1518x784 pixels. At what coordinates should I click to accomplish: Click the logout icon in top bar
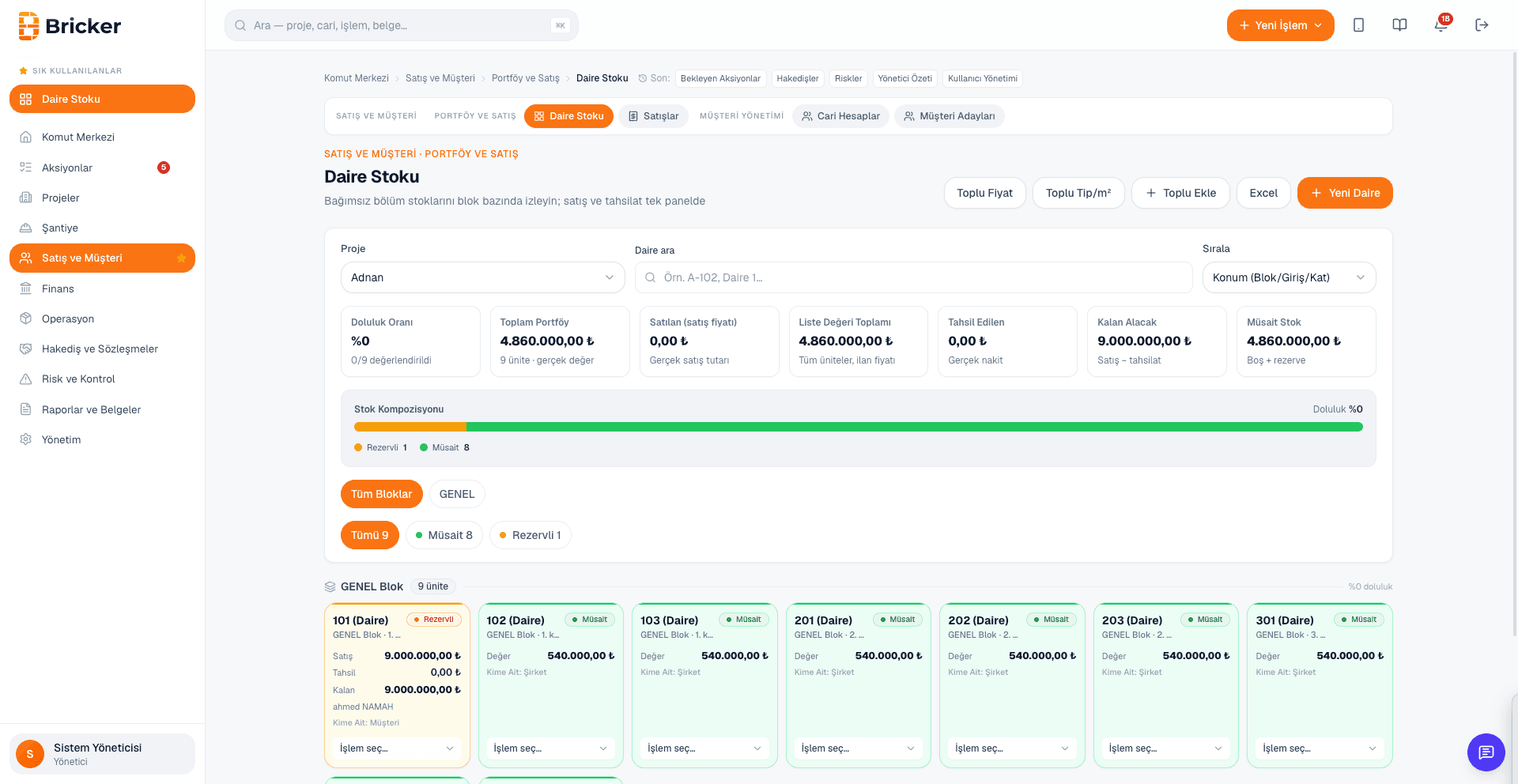click(1482, 25)
